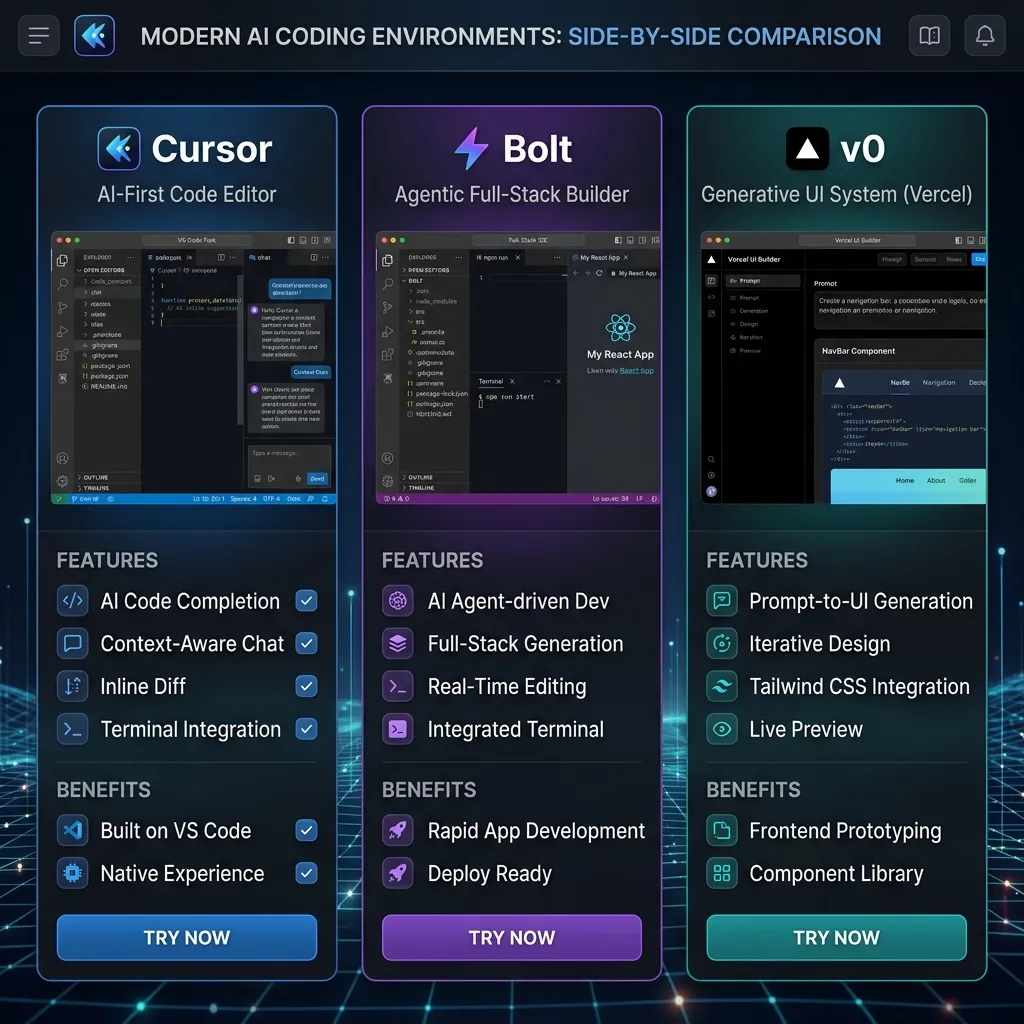This screenshot has height=1024, width=1024.
Task: Click the 'AI-First Code Editor' subtitle text
Action: pos(187,194)
